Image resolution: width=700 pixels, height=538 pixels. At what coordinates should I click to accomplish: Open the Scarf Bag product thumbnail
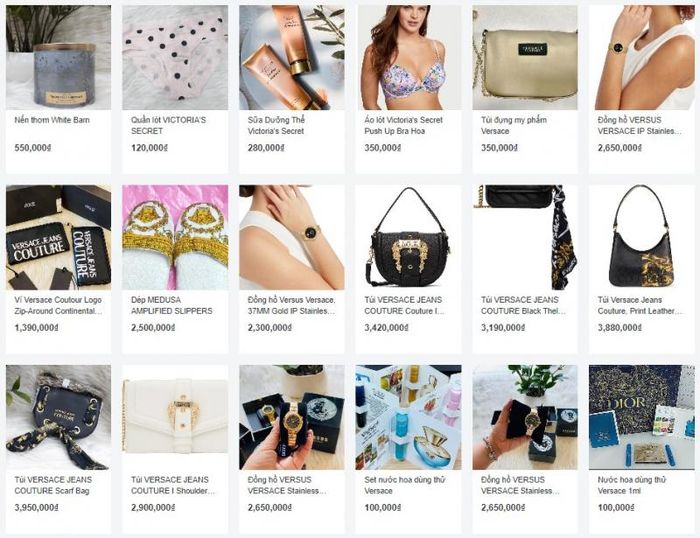58,417
